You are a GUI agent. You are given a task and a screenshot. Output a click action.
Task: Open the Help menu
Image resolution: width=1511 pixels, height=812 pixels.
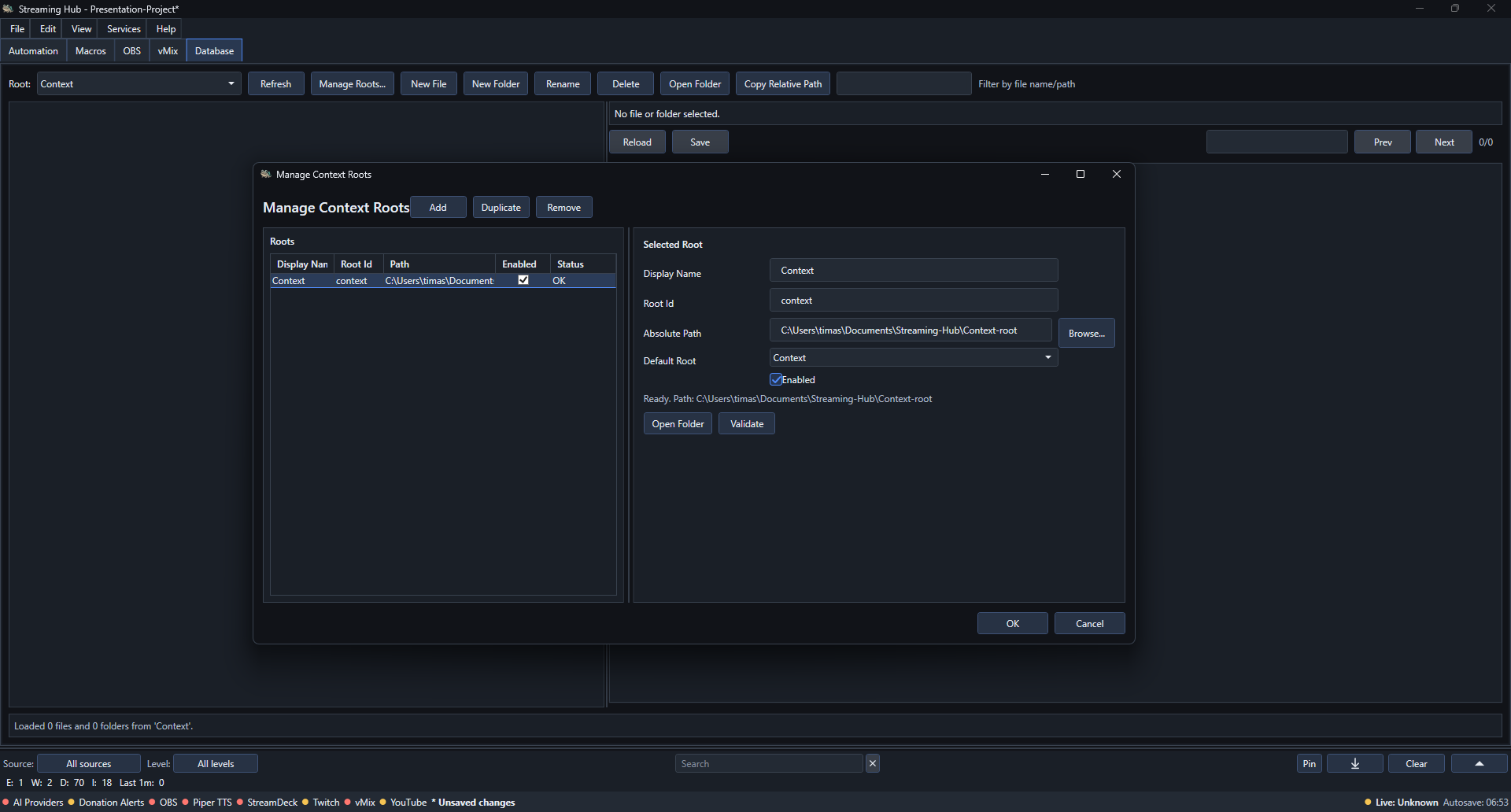click(165, 28)
